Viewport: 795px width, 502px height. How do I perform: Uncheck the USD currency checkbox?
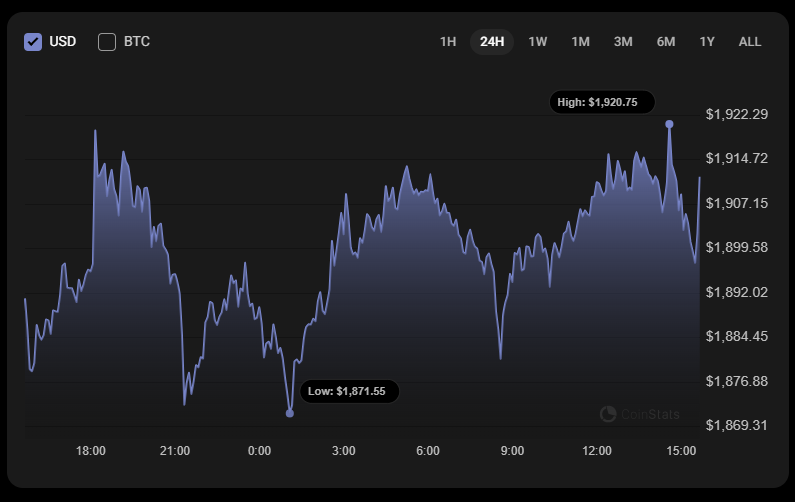pos(33,42)
